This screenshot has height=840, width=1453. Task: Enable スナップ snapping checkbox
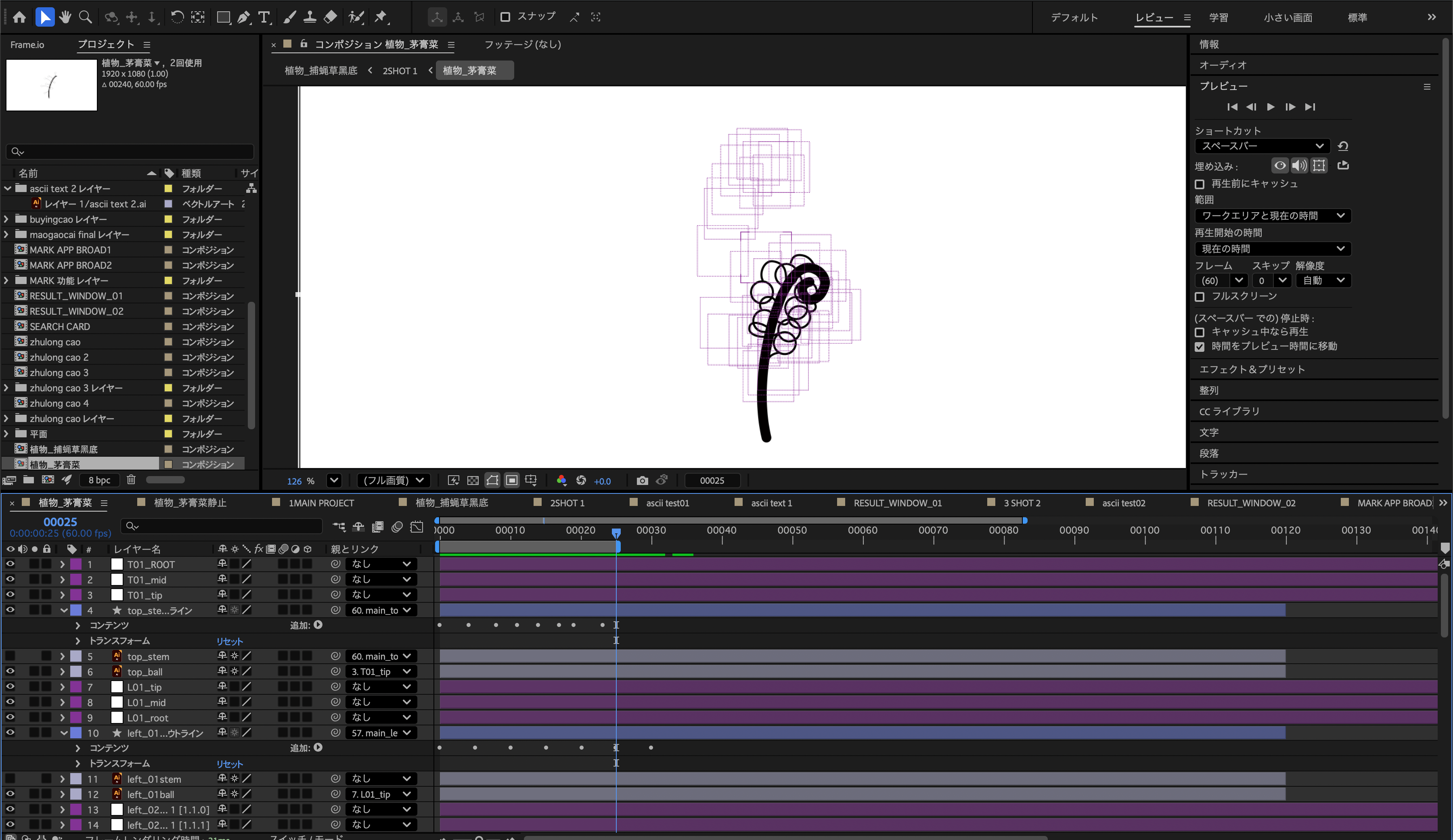505,17
